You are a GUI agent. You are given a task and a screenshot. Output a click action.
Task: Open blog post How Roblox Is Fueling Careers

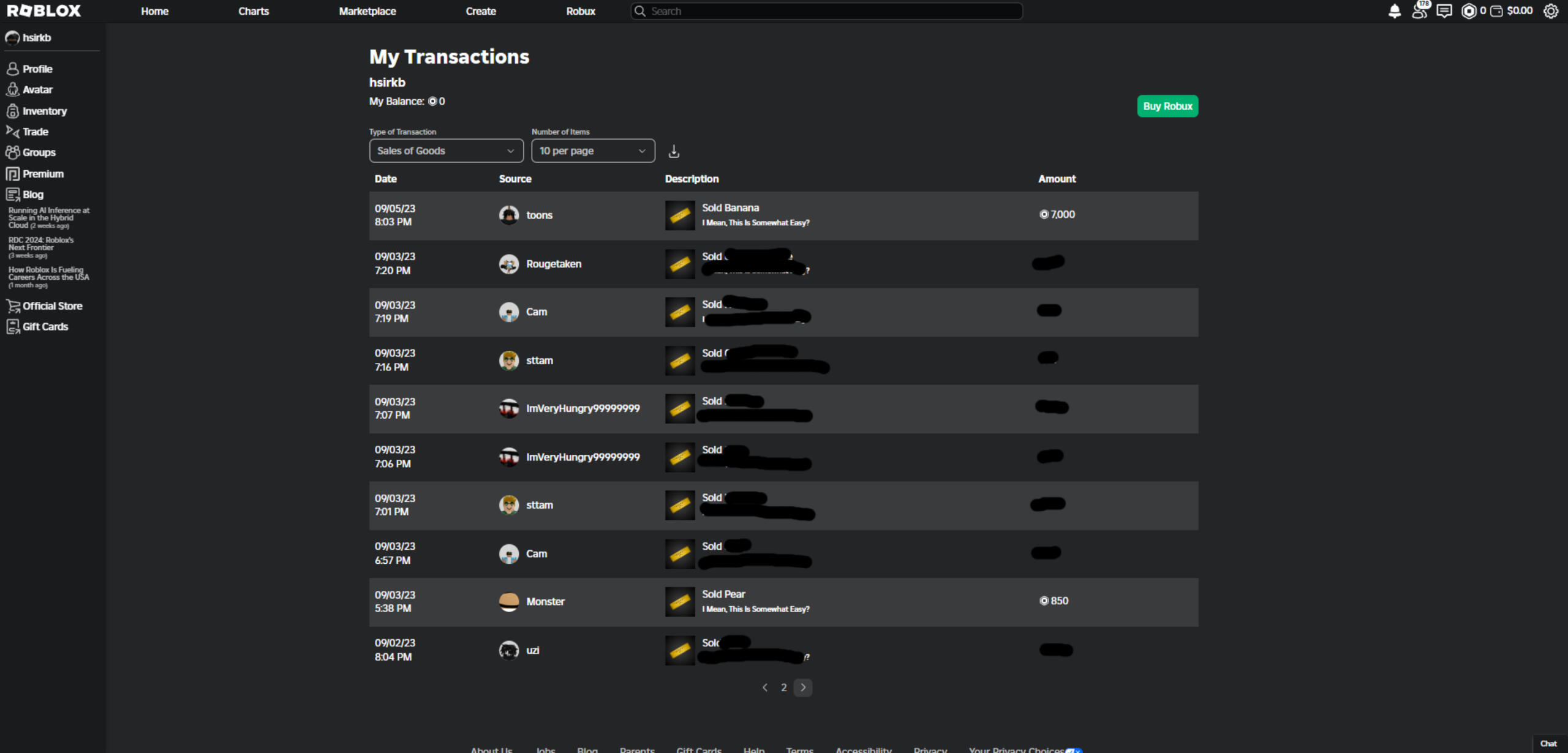[x=49, y=277]
